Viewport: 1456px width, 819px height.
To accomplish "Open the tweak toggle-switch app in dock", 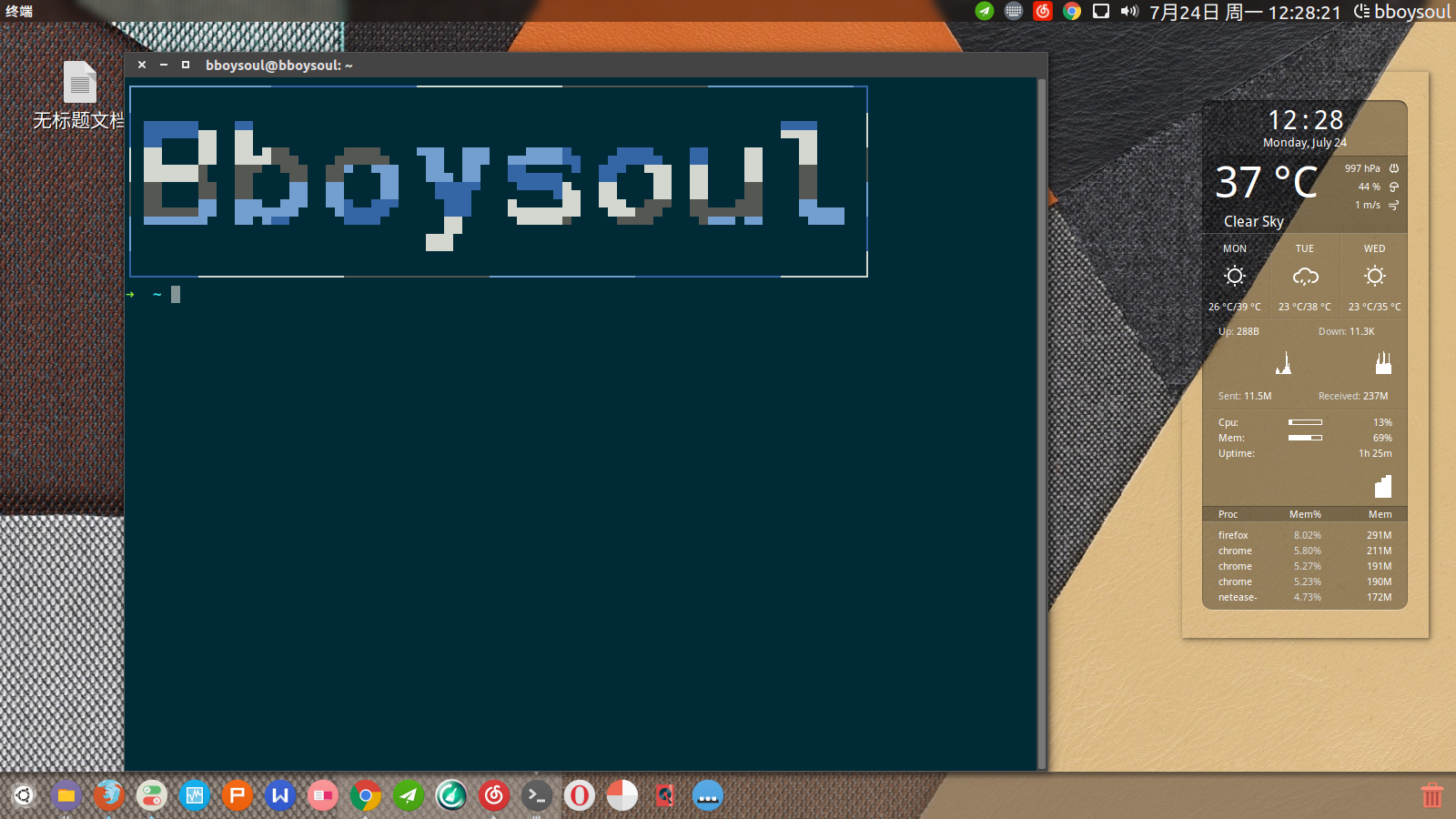I will pyautogui.click(x=152, y=796).
